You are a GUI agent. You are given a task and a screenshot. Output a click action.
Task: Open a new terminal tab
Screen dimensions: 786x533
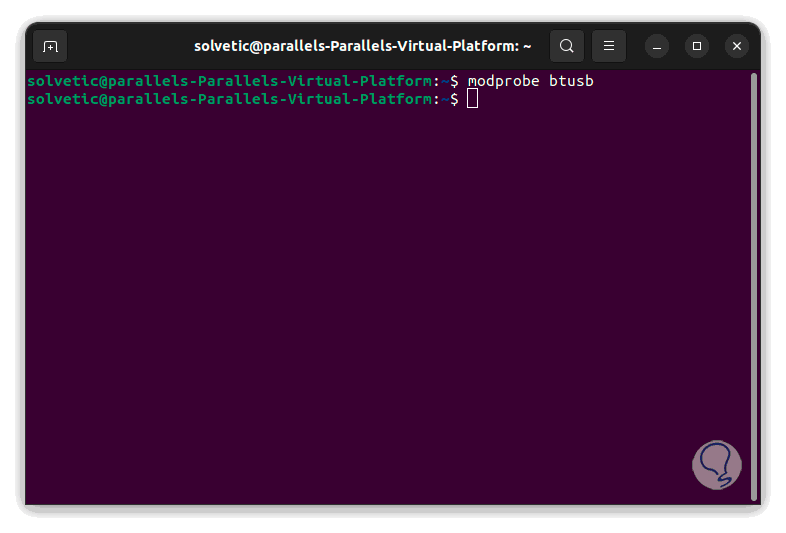click(50, 46)
